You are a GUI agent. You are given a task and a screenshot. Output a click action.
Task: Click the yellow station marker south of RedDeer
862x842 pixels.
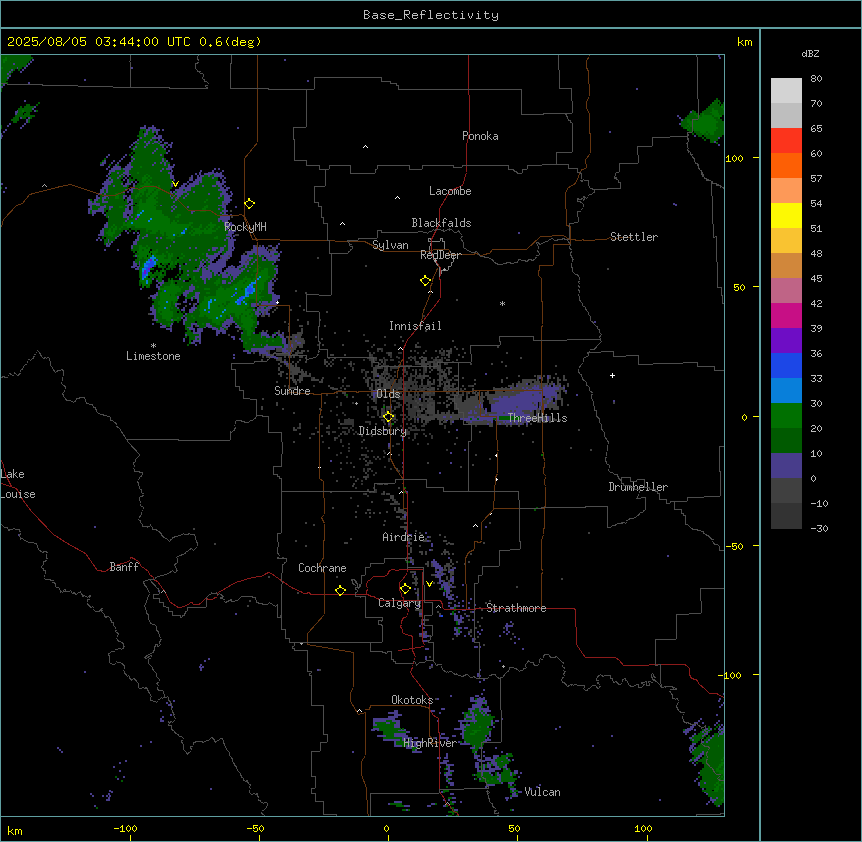[426, 281]
